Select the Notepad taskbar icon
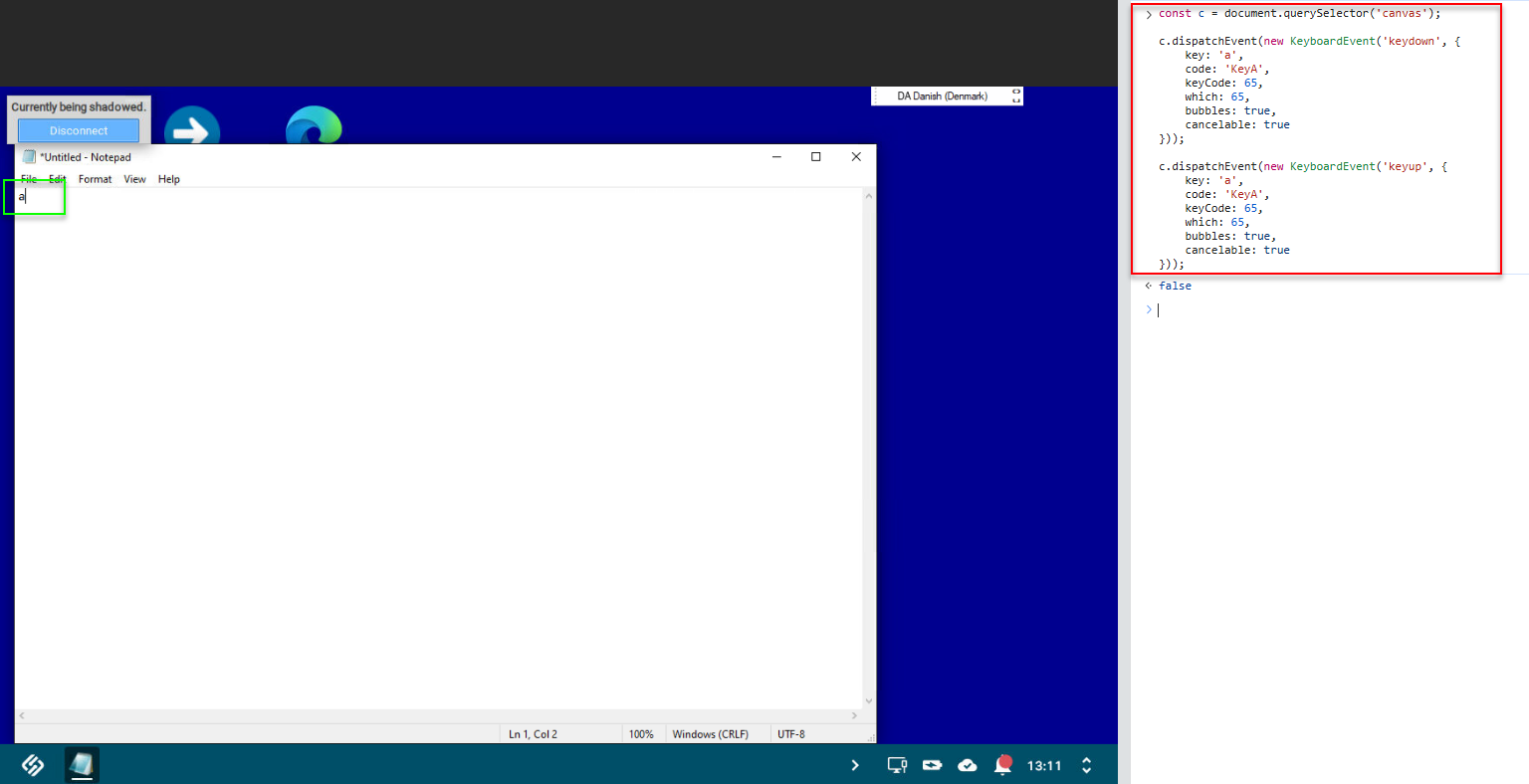 (82, 765)
